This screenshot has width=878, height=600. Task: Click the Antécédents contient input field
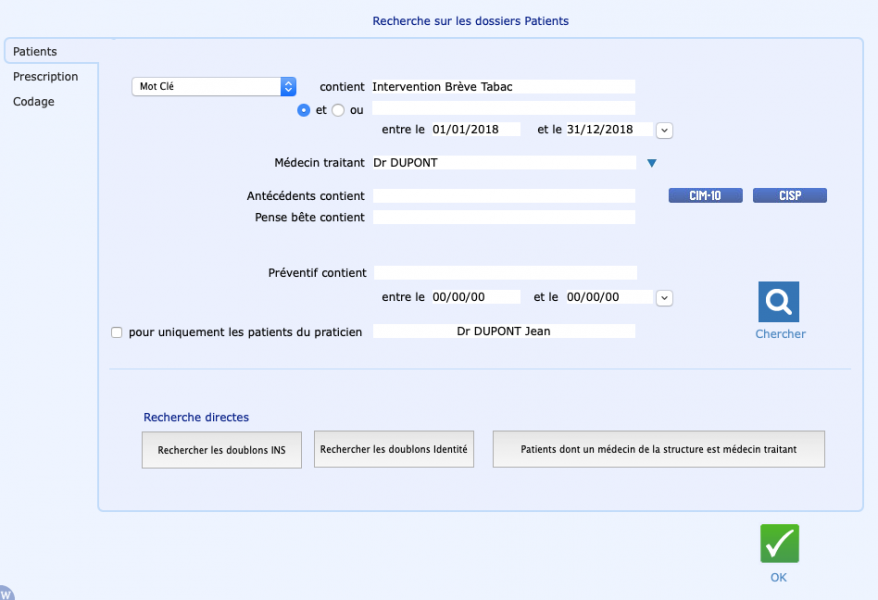click(x=504, y=195)
